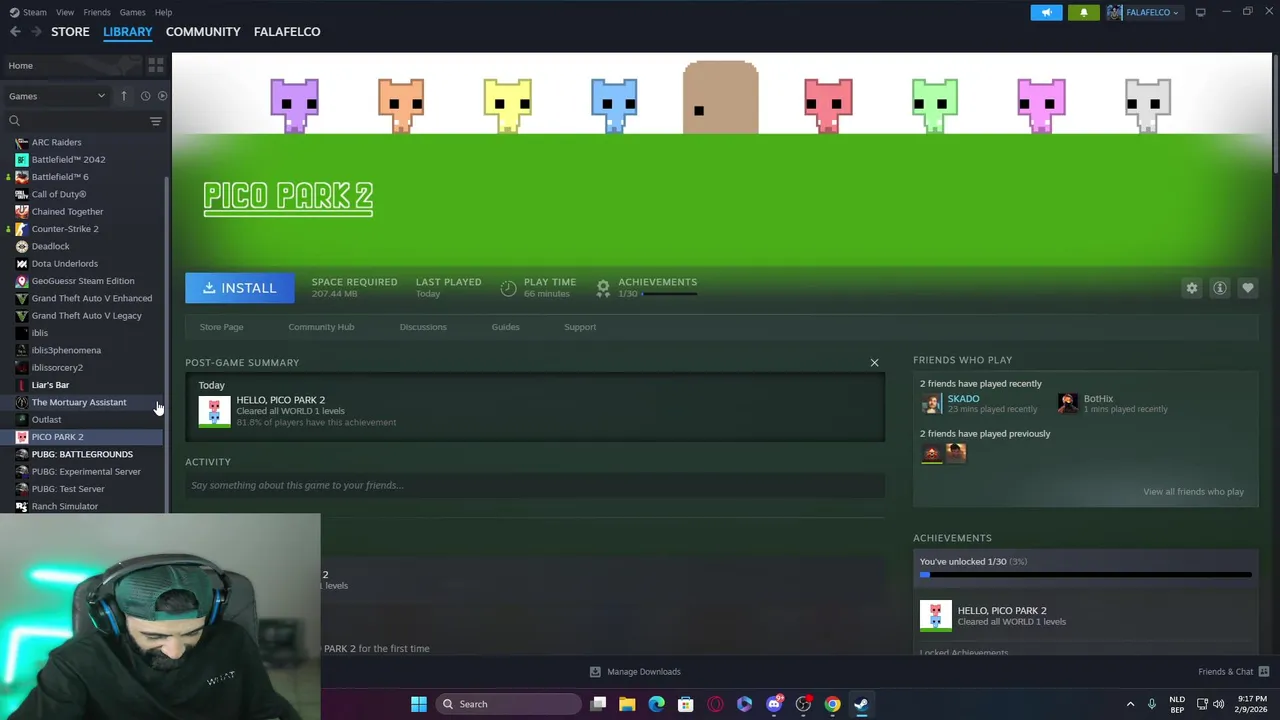Open the notifications bell
The image size is (1280, 720).
(x=1083, y=12)
